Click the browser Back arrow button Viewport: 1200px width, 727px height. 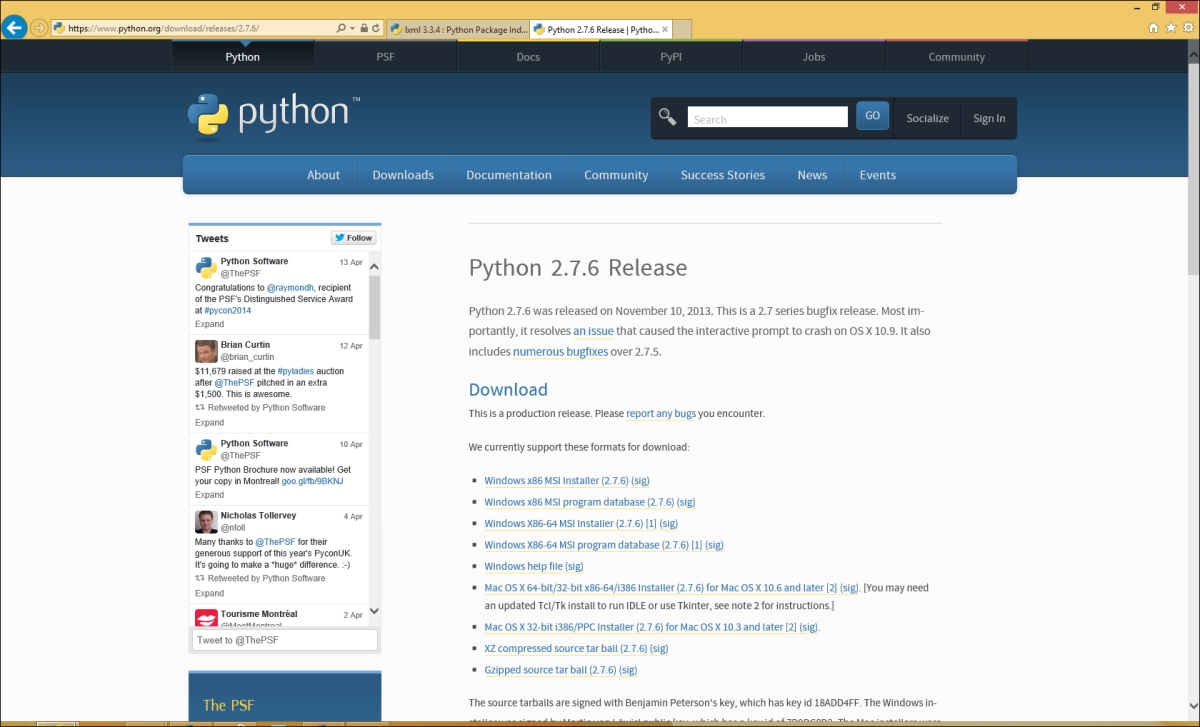pos(15,27)
